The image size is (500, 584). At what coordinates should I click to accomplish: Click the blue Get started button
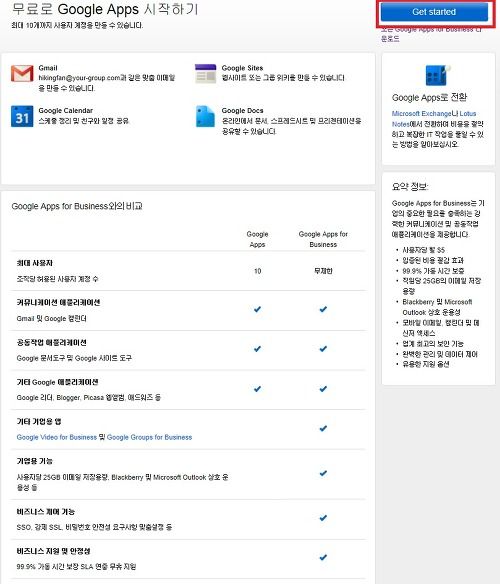point(434,12)
